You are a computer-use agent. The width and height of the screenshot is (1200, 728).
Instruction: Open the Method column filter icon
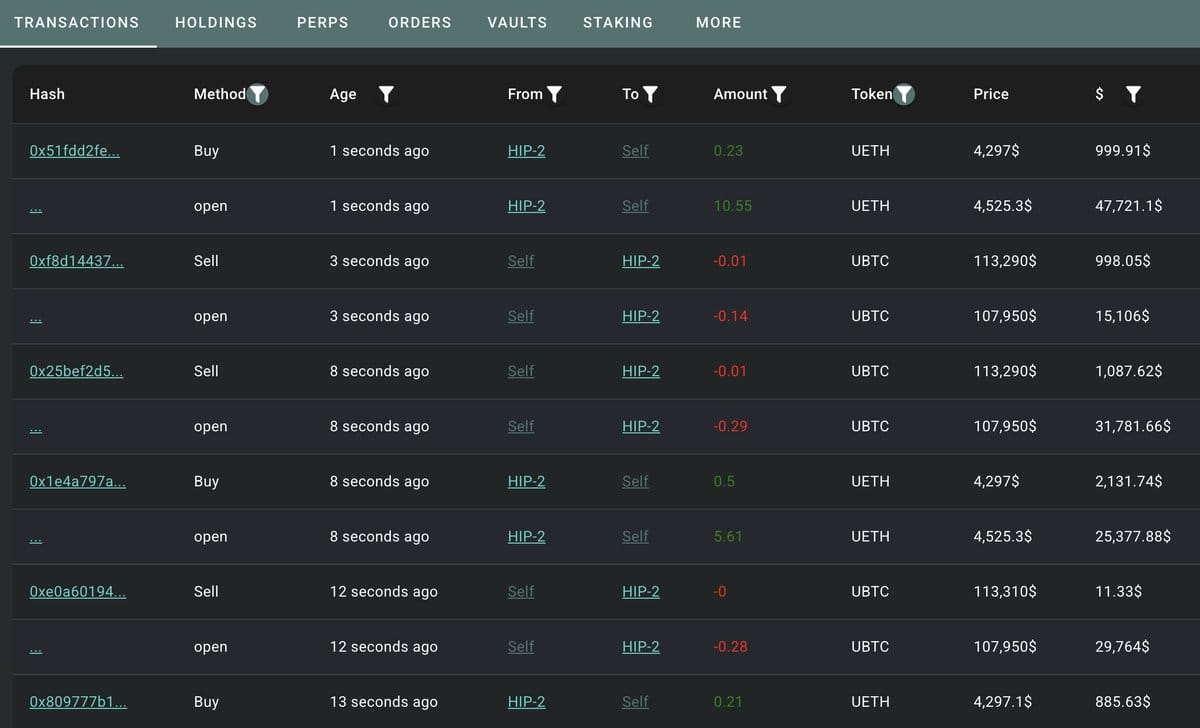[258, 94]
